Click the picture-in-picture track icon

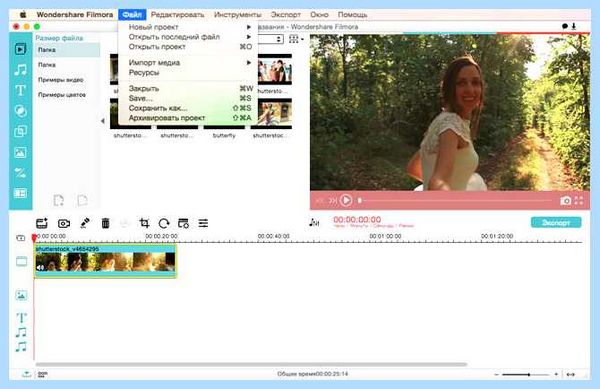(21, 295)
